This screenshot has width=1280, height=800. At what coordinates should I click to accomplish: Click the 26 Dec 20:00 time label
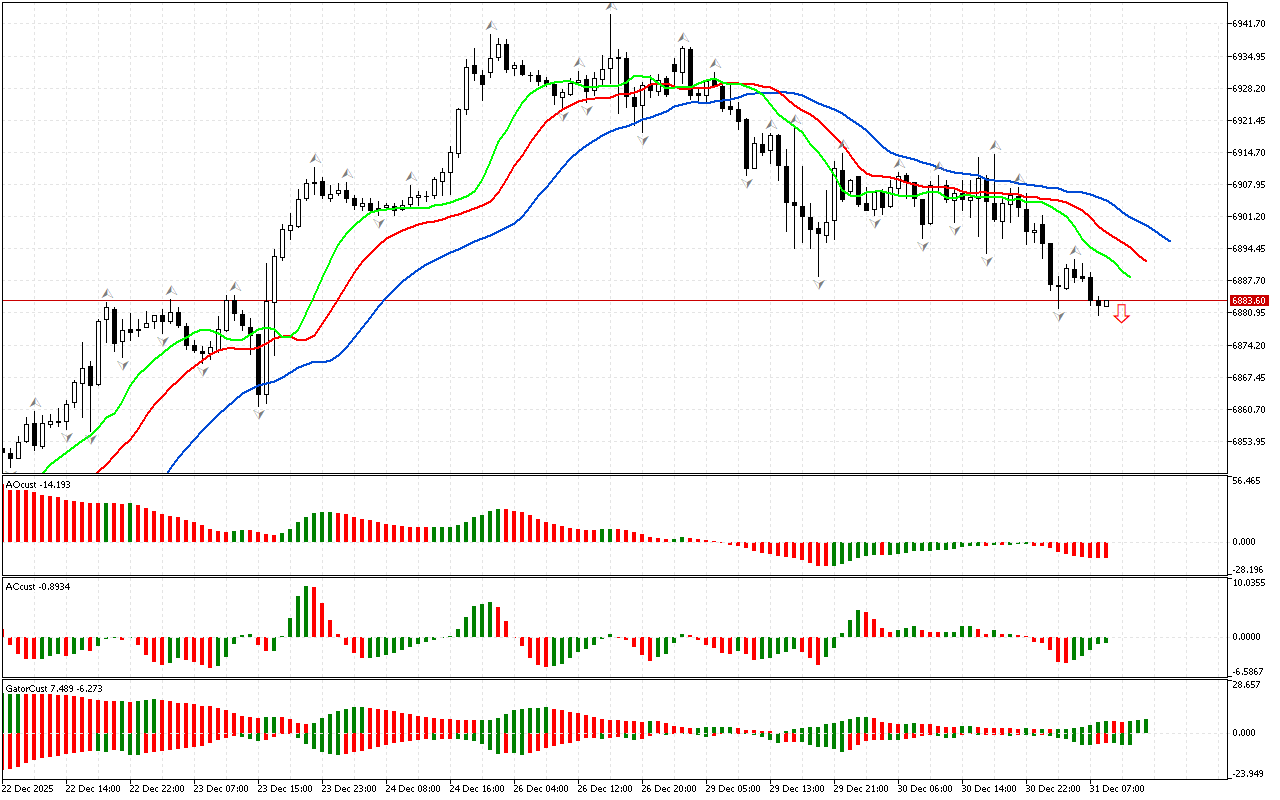[x=668, y=788]
